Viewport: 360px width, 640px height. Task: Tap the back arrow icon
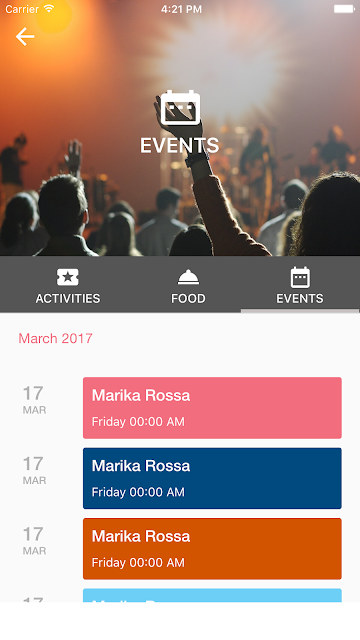click(x=25, y=36)
